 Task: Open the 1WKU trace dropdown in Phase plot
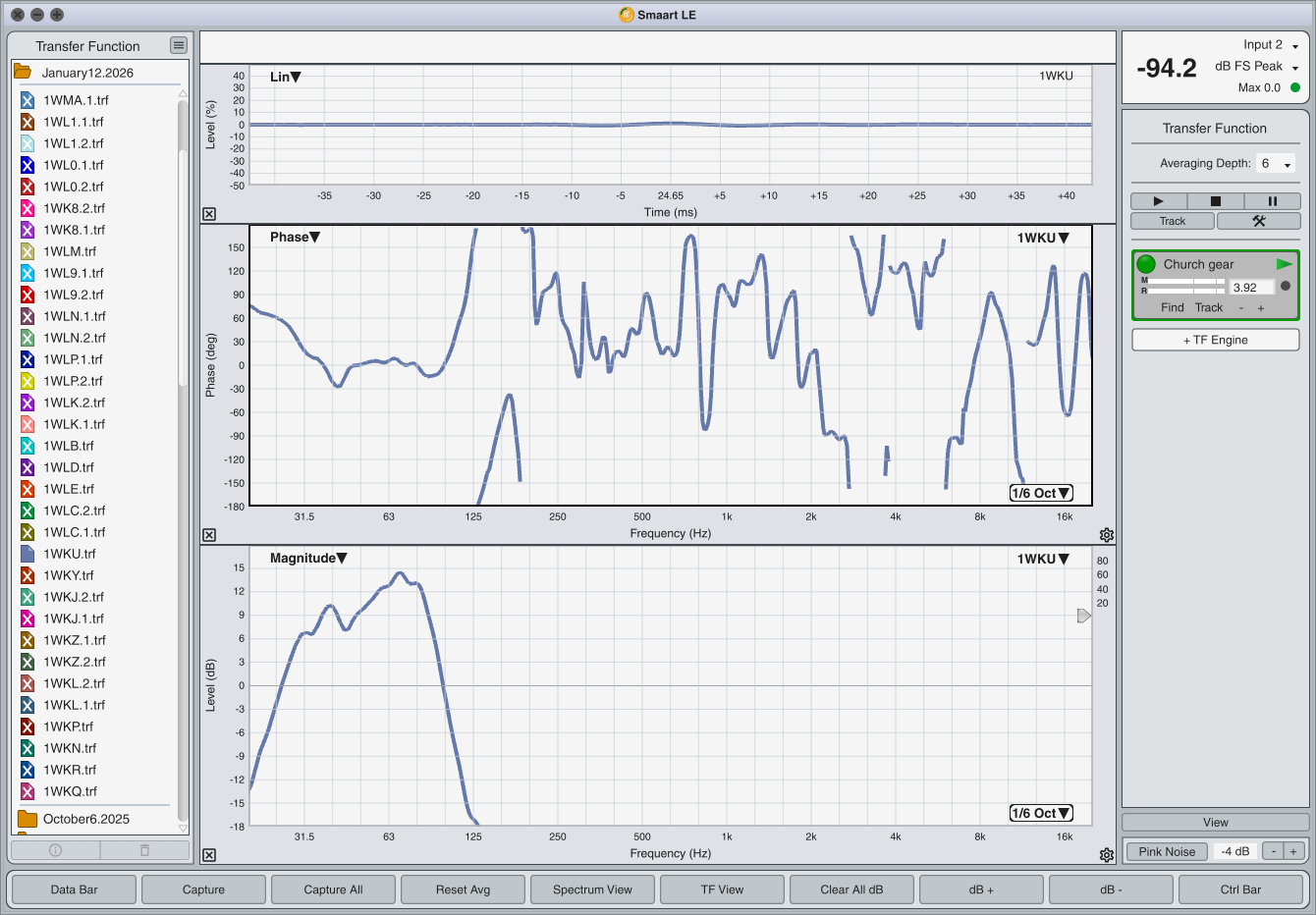coord(1043,238)
